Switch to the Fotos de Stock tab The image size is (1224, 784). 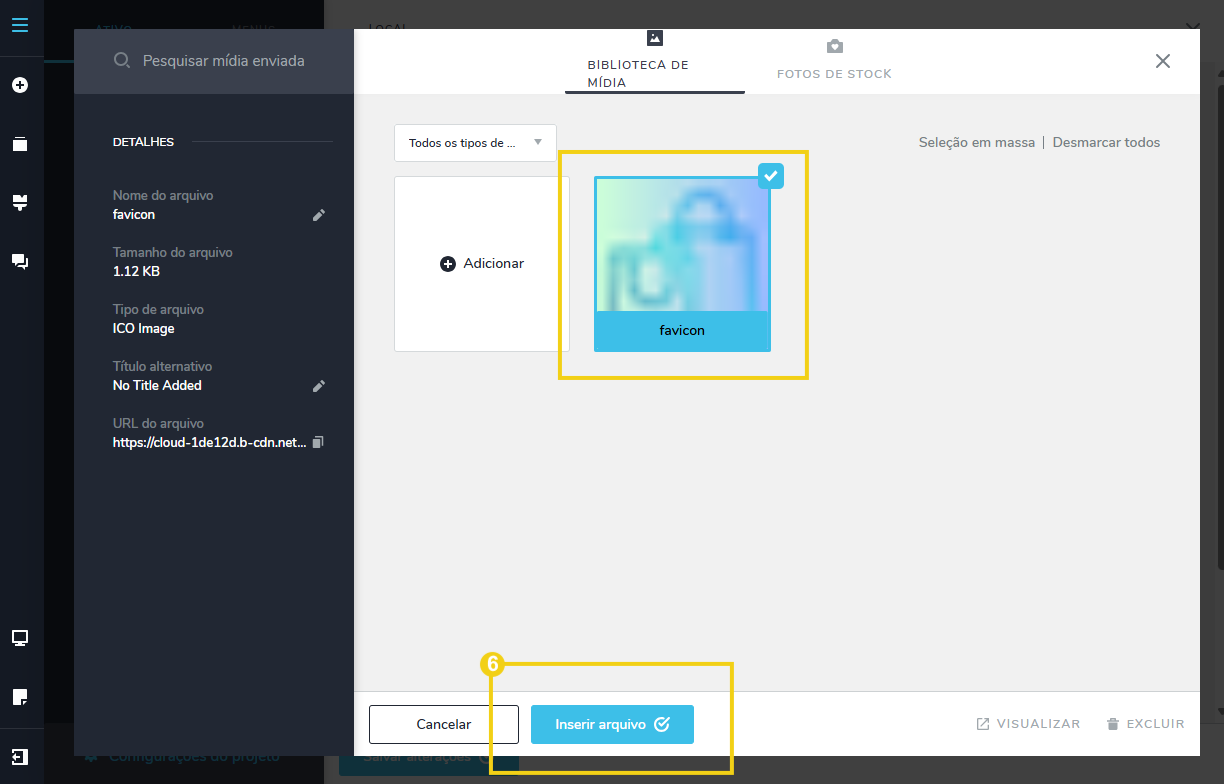click(x=834, y=62)
